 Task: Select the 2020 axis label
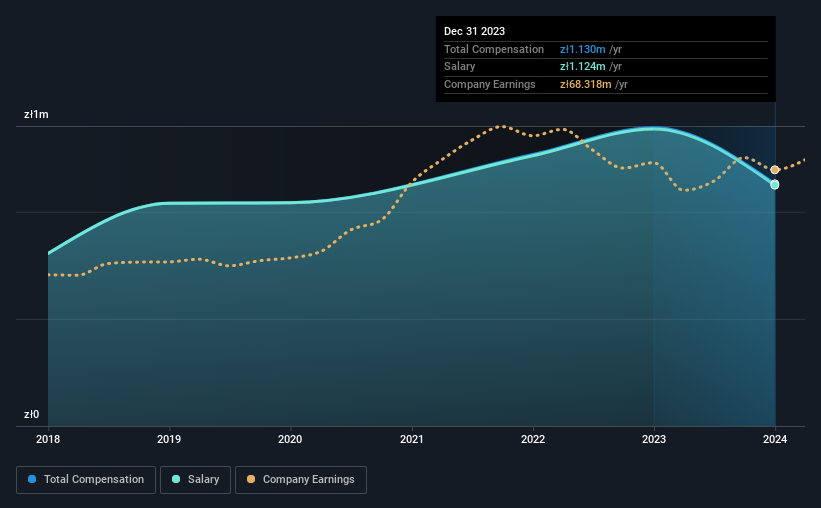coord(290,439)
